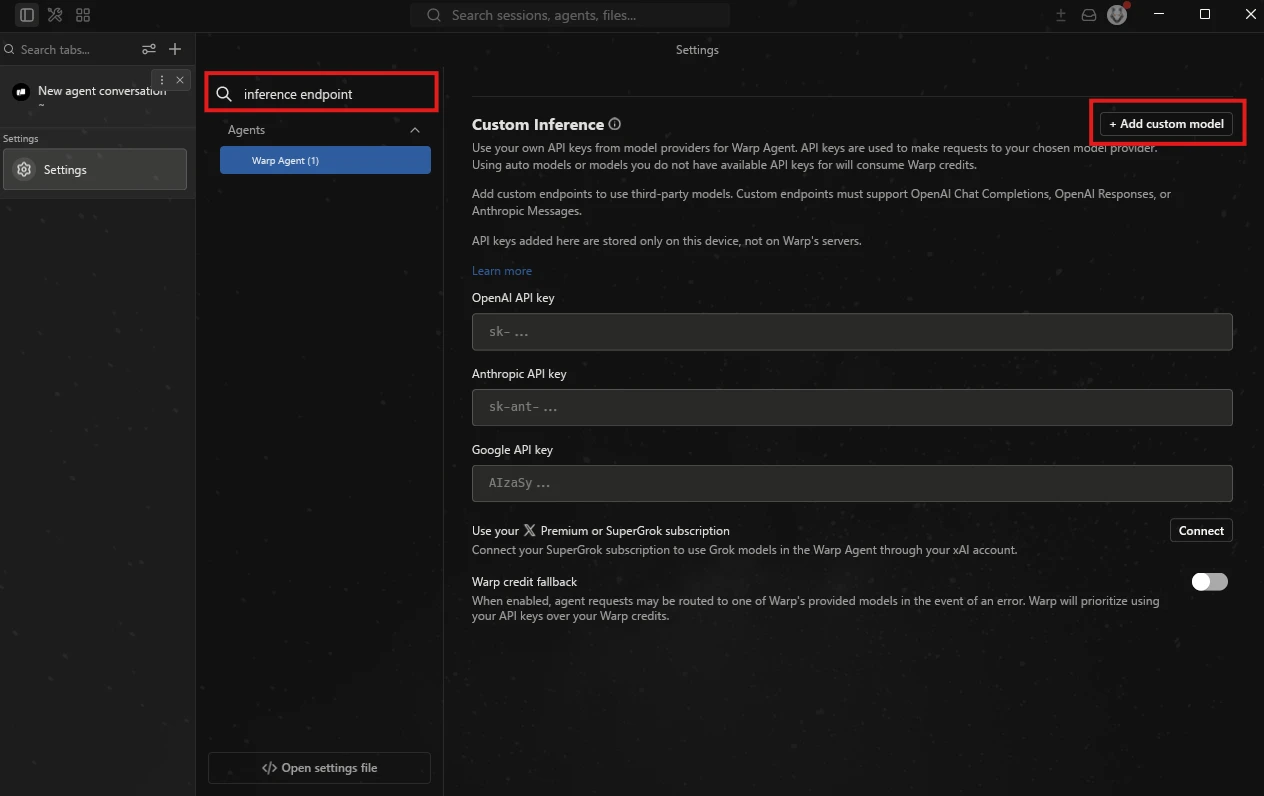Viewport: 1264px width, 796px height.
Task: Select the Settings tab in sidebar
Action: pos(95,169)
